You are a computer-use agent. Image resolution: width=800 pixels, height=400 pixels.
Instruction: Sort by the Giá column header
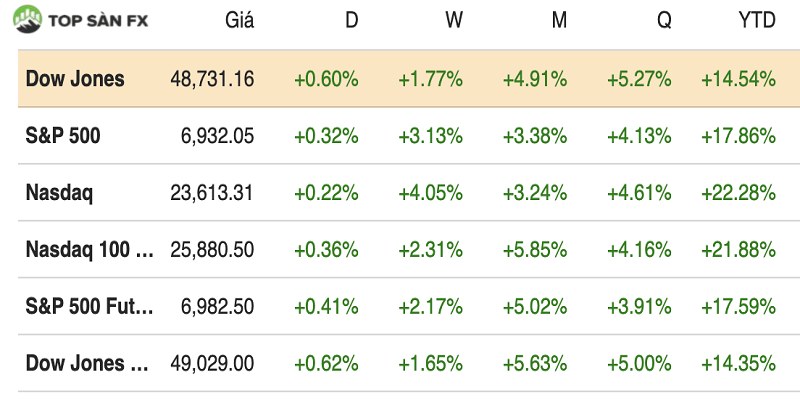pos(239,21)
